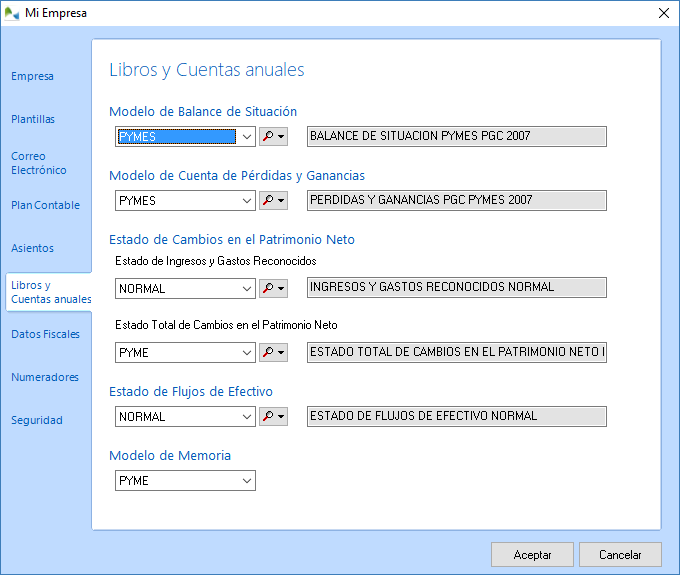Click the Modelo de Memoria heading

point(170,455)
